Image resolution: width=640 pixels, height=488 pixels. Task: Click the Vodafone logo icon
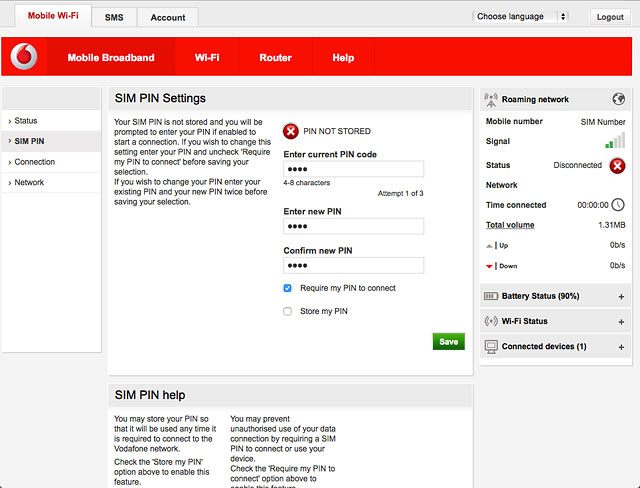25,57
